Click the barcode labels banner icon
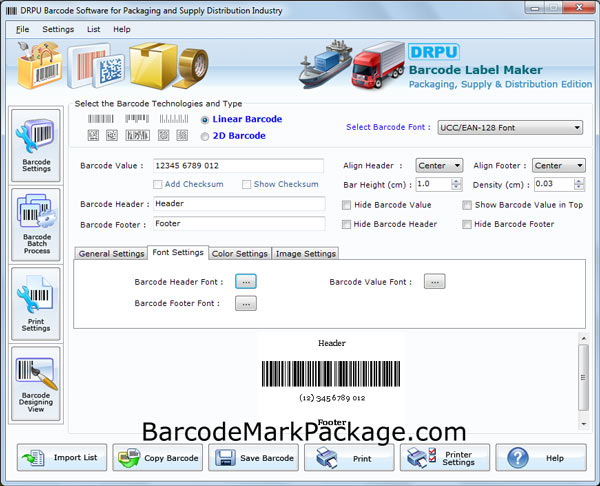Viewport: 600px width, 486px height. click(96, 65)
